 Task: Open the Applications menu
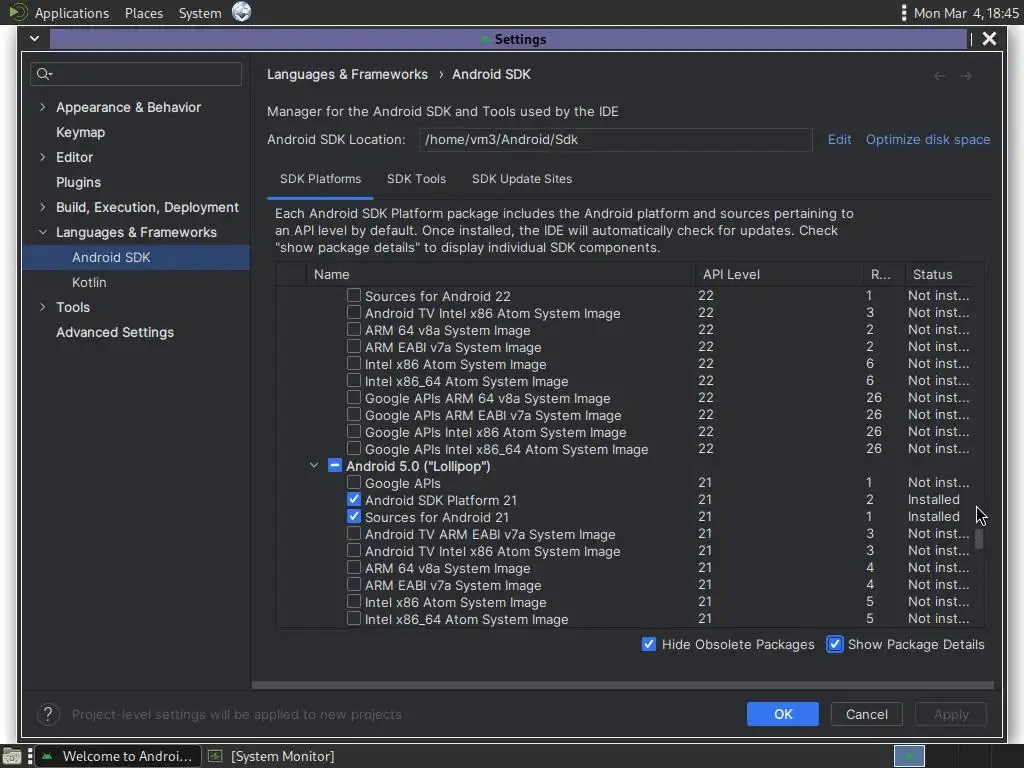72,13
